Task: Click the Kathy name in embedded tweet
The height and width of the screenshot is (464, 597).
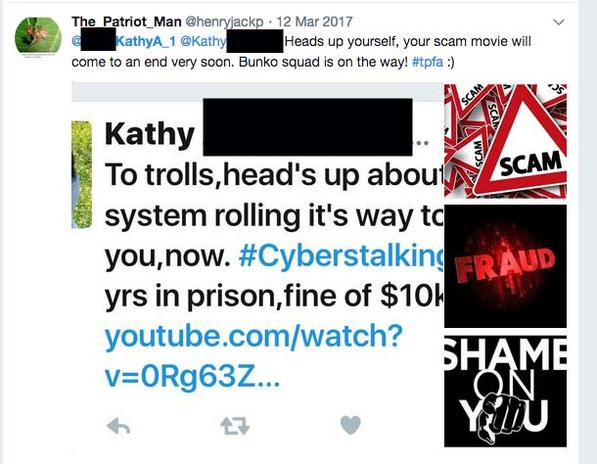Action: [x=149, y=134]
